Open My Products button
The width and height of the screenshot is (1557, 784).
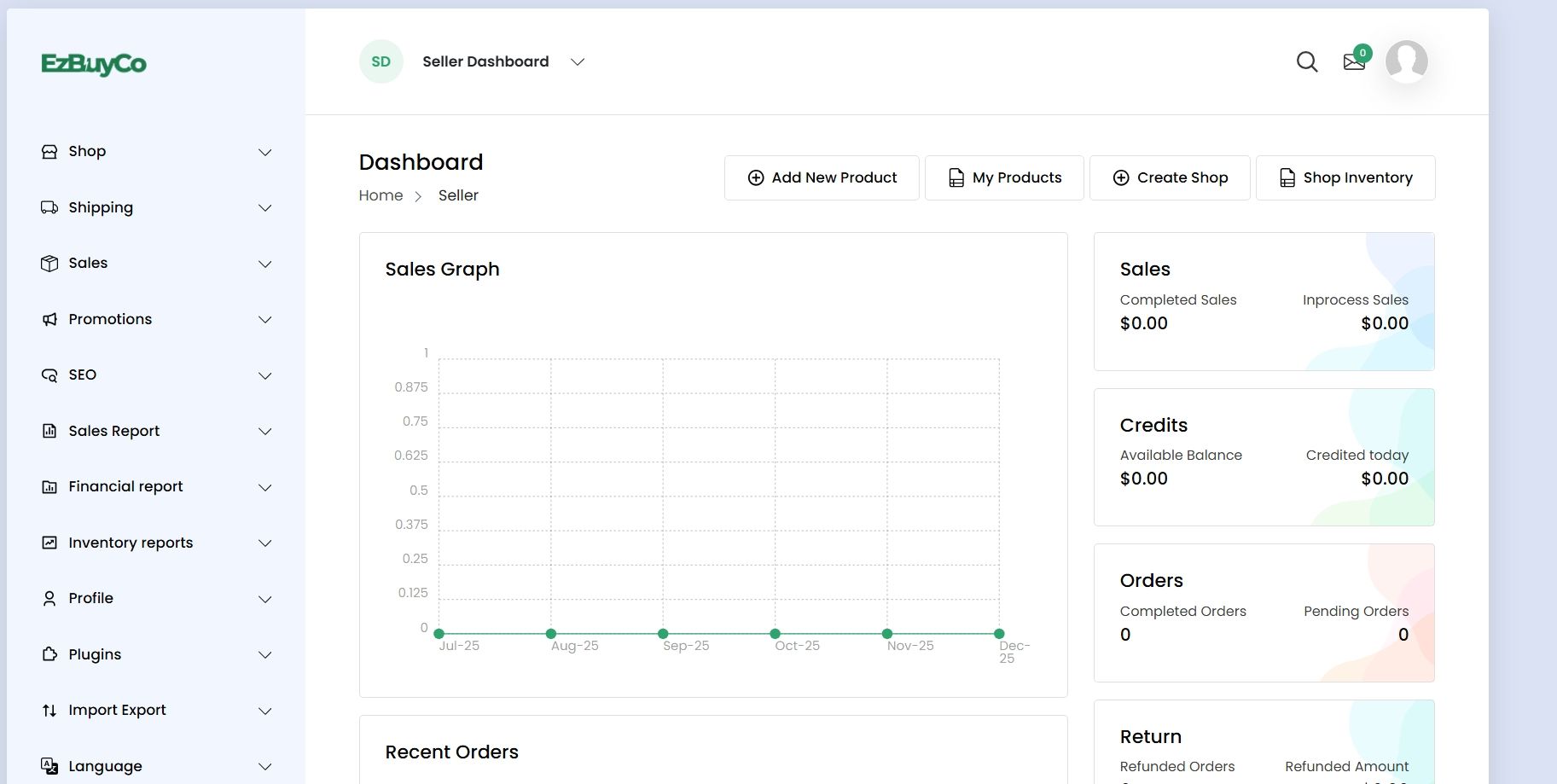pos(1004,177)
